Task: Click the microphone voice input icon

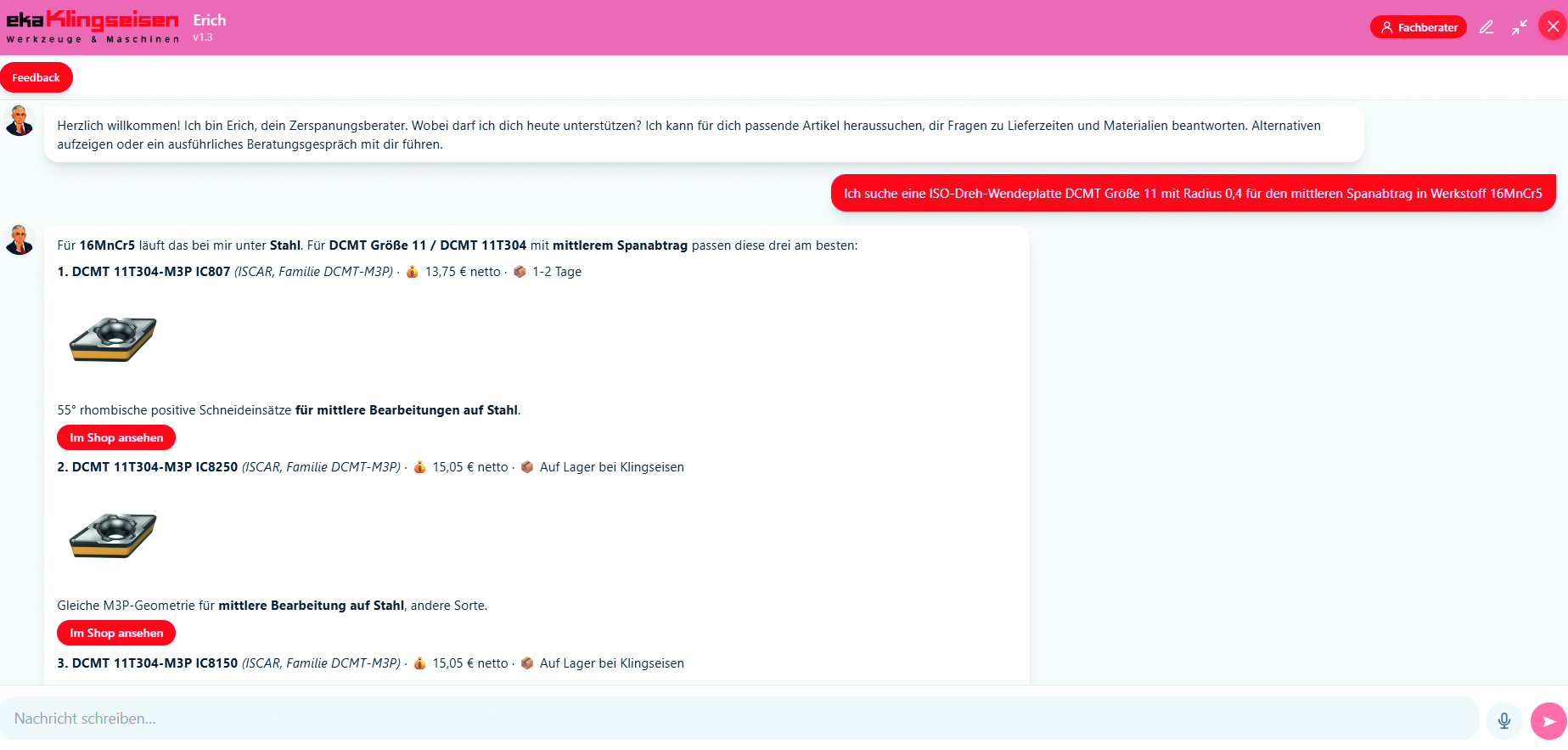Action: [1504, 721]
